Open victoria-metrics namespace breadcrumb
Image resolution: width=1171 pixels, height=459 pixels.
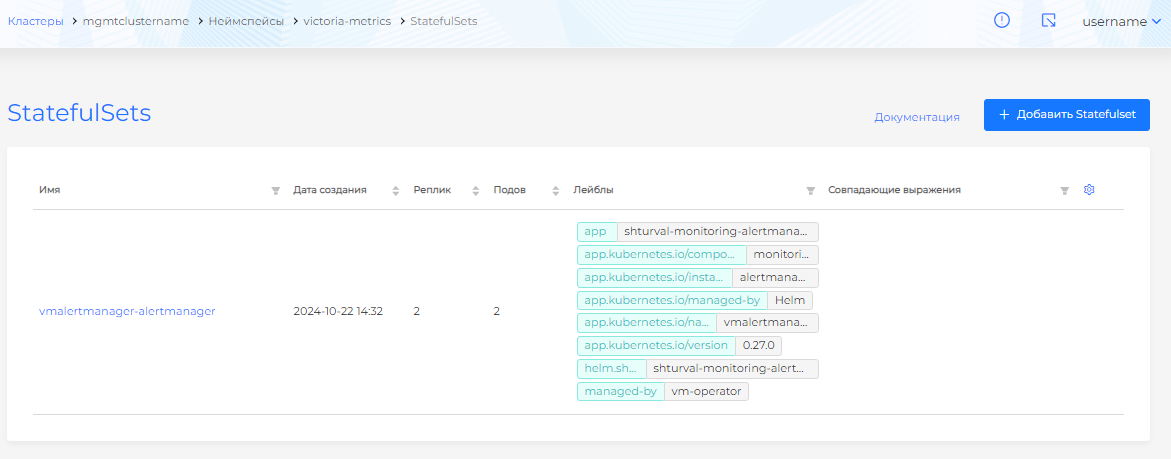pyautogui.click(x=347, y=21)
